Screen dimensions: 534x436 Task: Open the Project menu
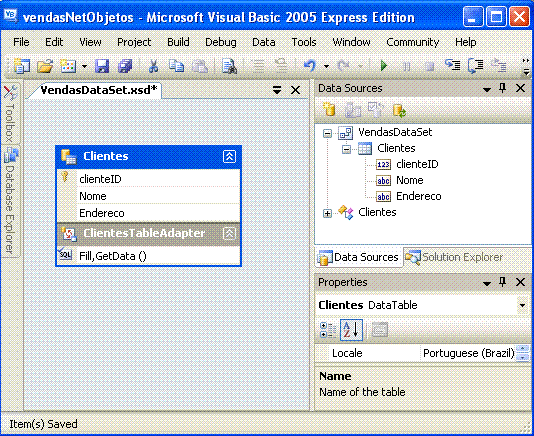(134, 42)
